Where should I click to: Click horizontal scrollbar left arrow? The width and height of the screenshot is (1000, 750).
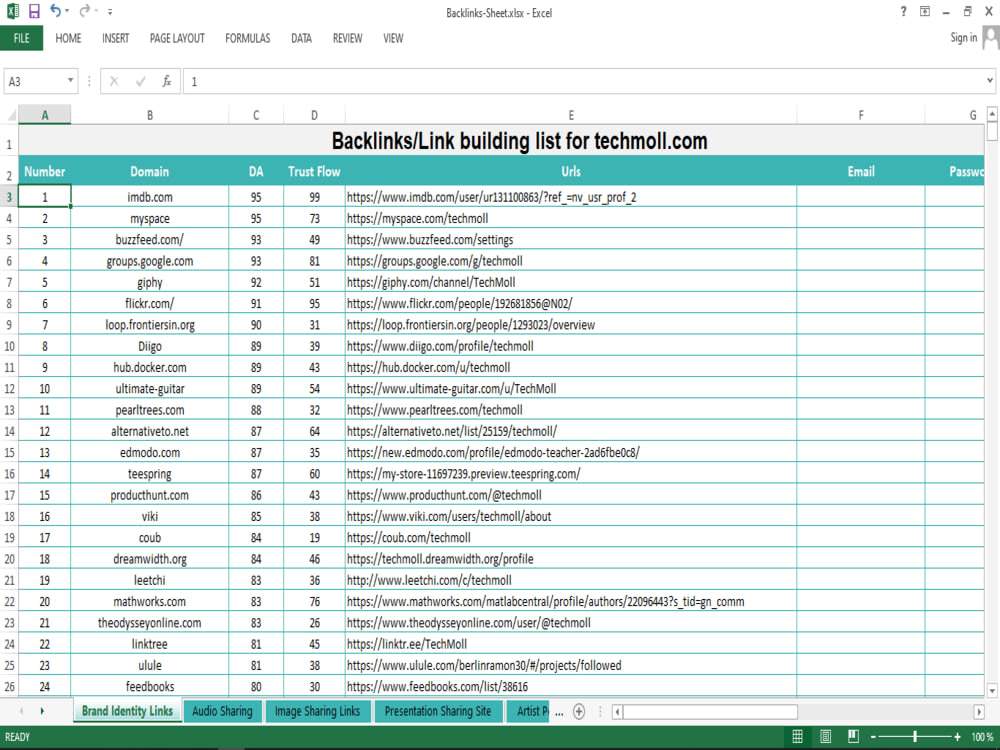617,712
